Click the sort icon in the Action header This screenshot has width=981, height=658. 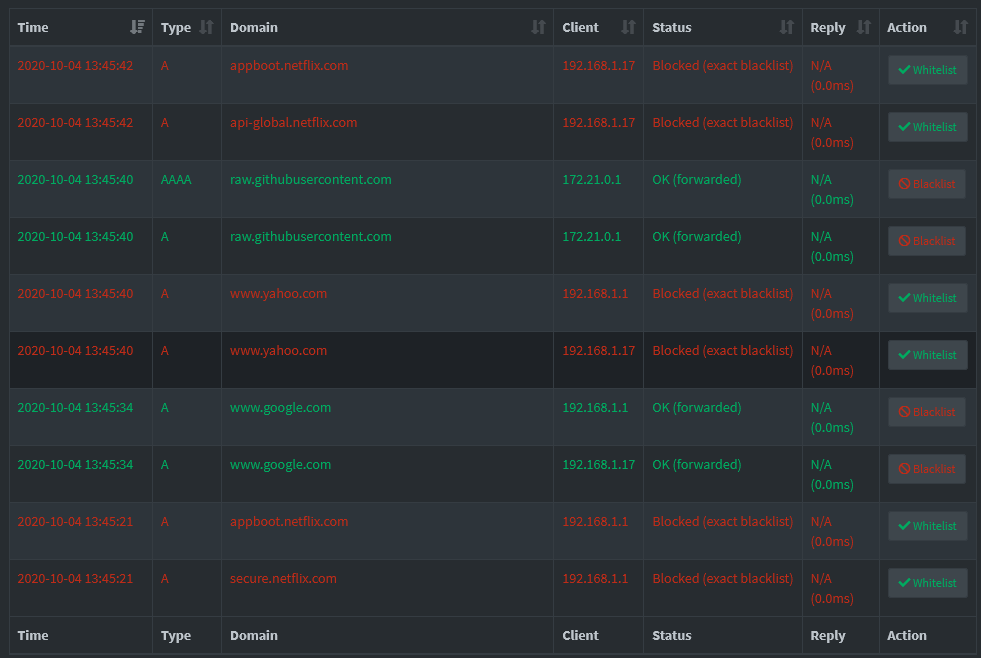(961, 27)
